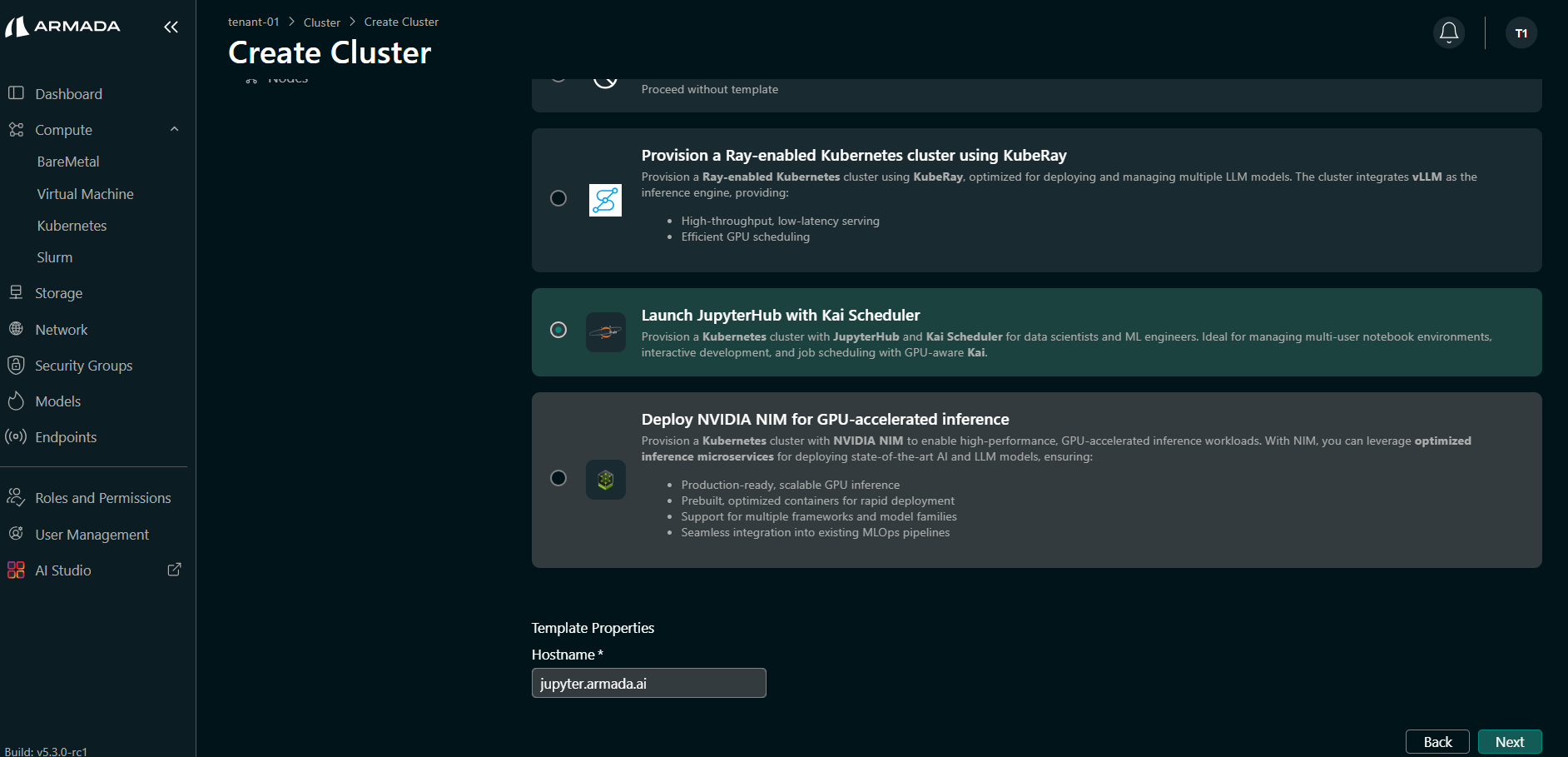
Task: Open Dashboard from the sidebar
Action: point(68,94)
